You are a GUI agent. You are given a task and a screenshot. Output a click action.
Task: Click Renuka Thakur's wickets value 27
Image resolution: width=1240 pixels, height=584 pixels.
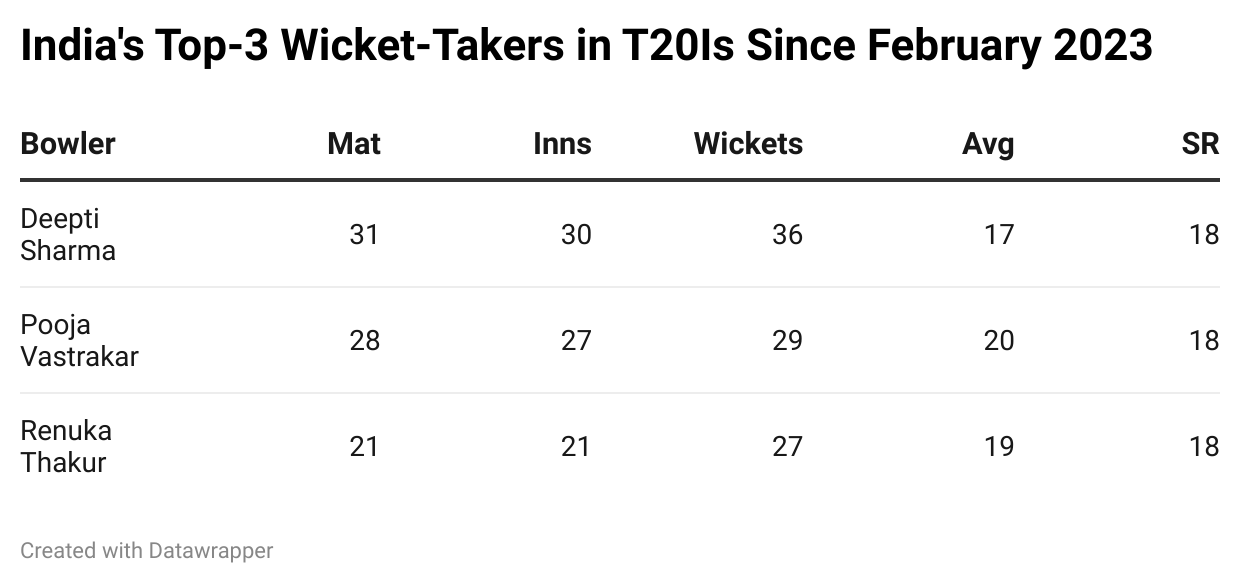787,446
